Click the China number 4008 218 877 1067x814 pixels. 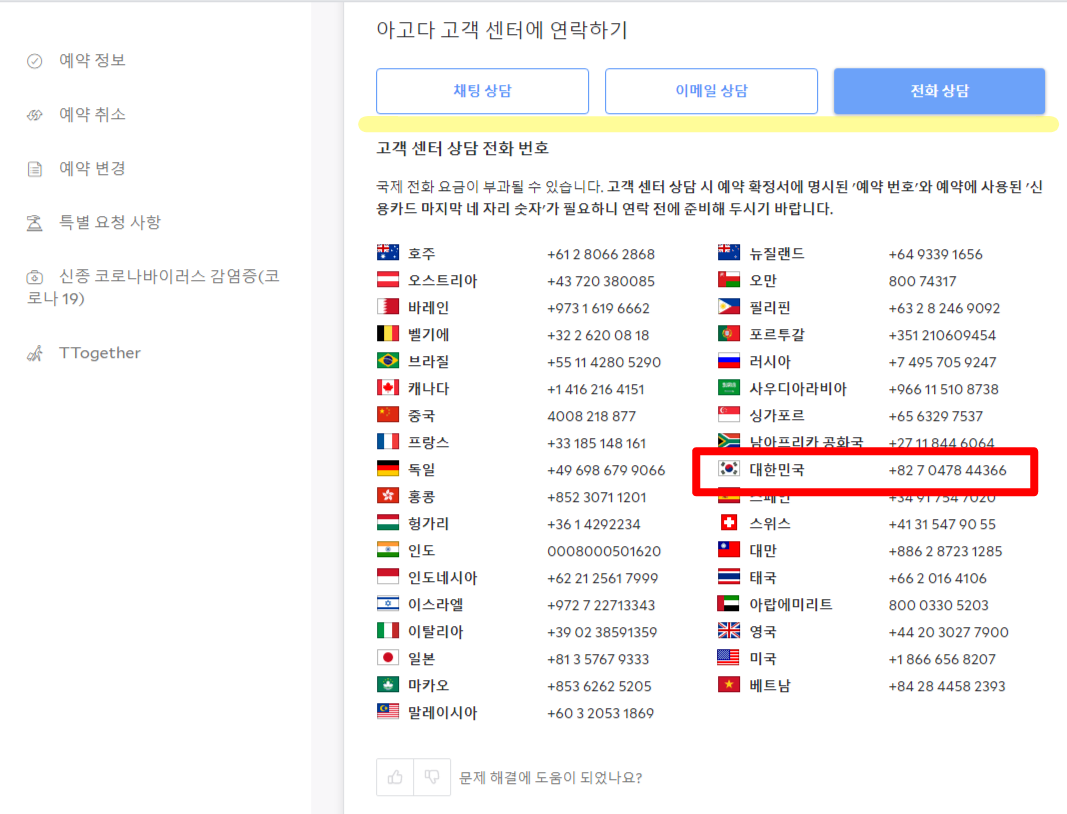click(591, 416)
